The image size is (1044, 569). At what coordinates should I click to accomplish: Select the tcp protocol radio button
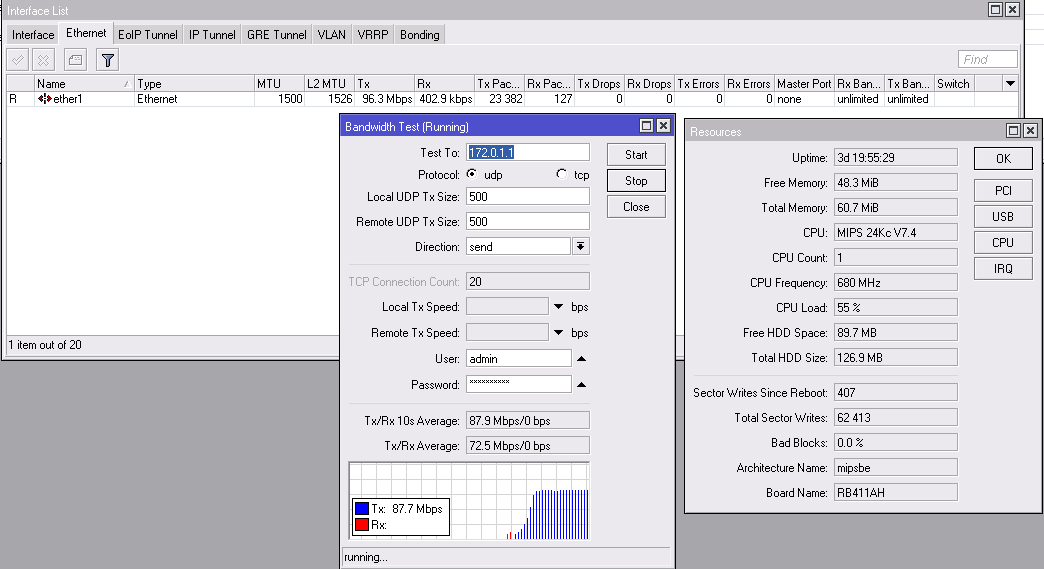pos(561,175)
